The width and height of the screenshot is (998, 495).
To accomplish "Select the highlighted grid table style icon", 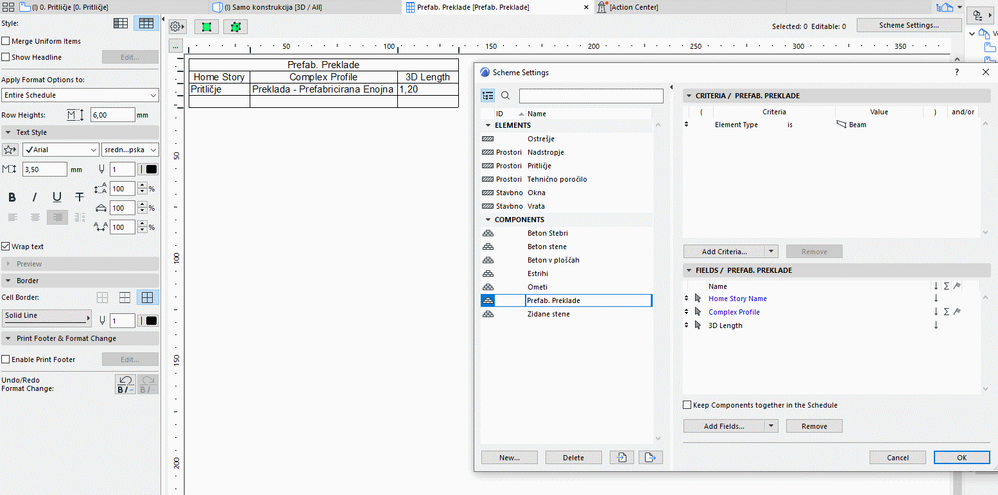I will pos(146,24).
